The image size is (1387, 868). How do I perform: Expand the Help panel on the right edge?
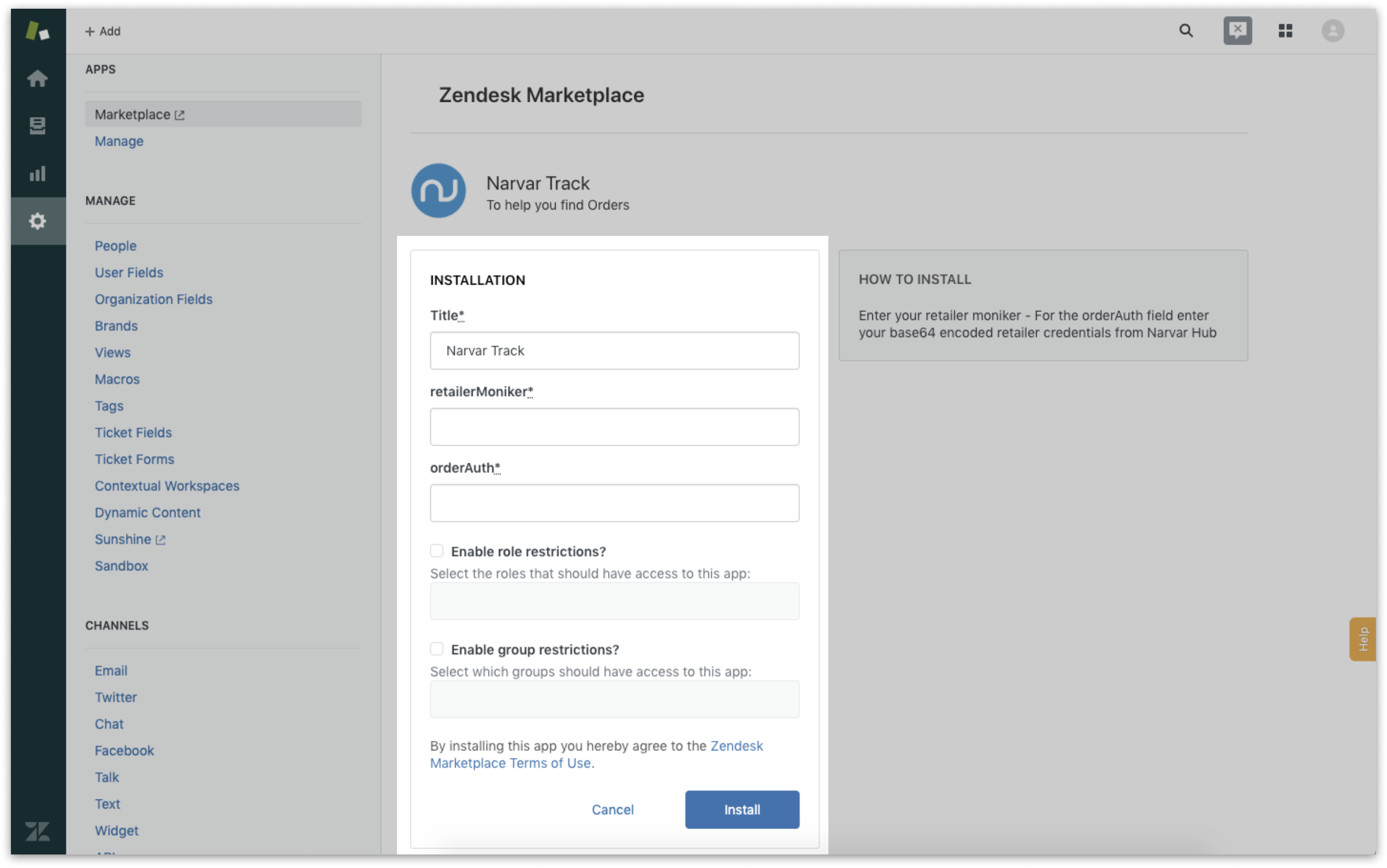[1363, 638]
